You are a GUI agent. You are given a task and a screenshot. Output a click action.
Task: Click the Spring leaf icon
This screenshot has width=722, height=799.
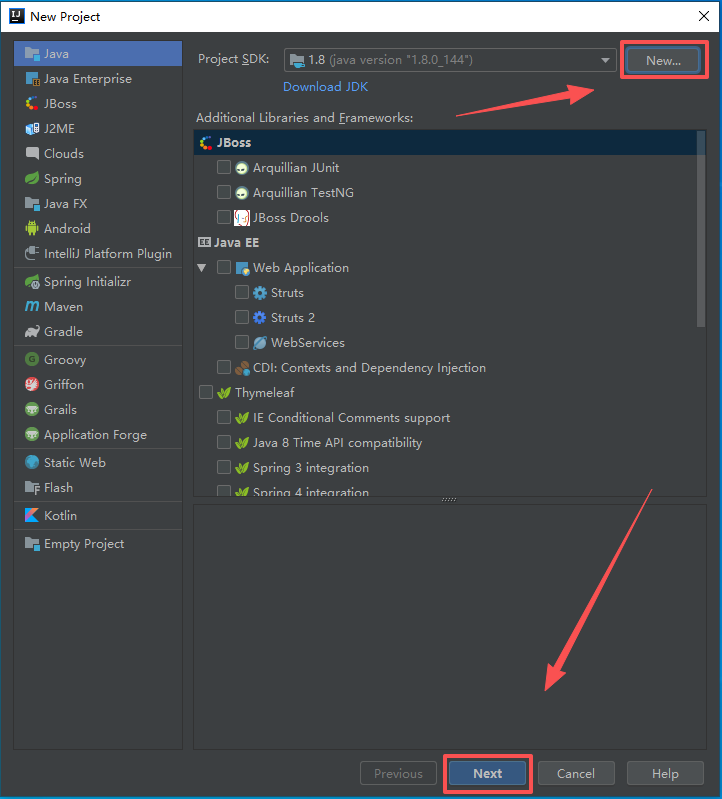pos(32,178)
